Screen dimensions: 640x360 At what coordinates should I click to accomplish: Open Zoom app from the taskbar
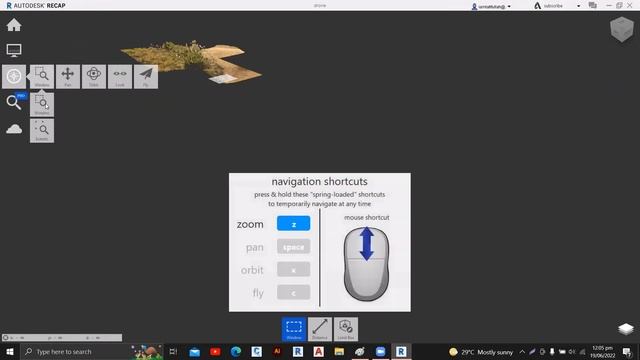pos(380,351)
